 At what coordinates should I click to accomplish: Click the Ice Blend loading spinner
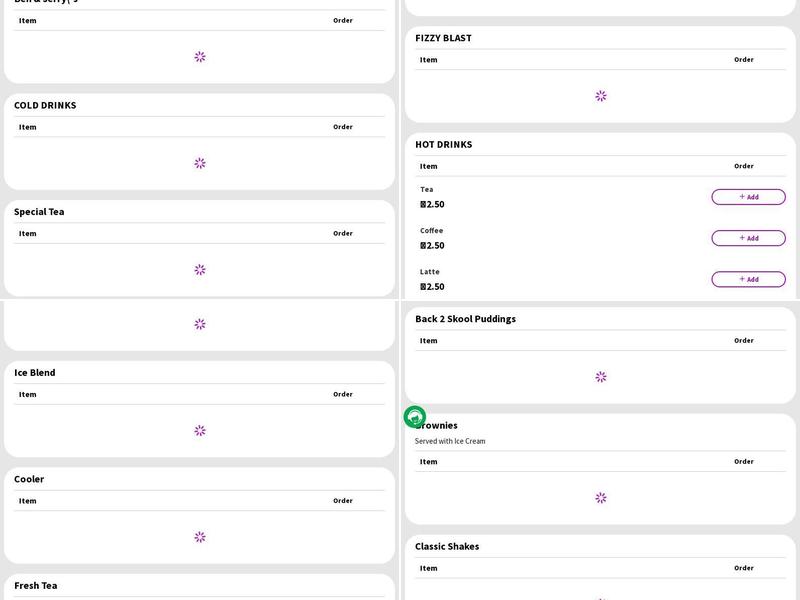coord(200,431)
